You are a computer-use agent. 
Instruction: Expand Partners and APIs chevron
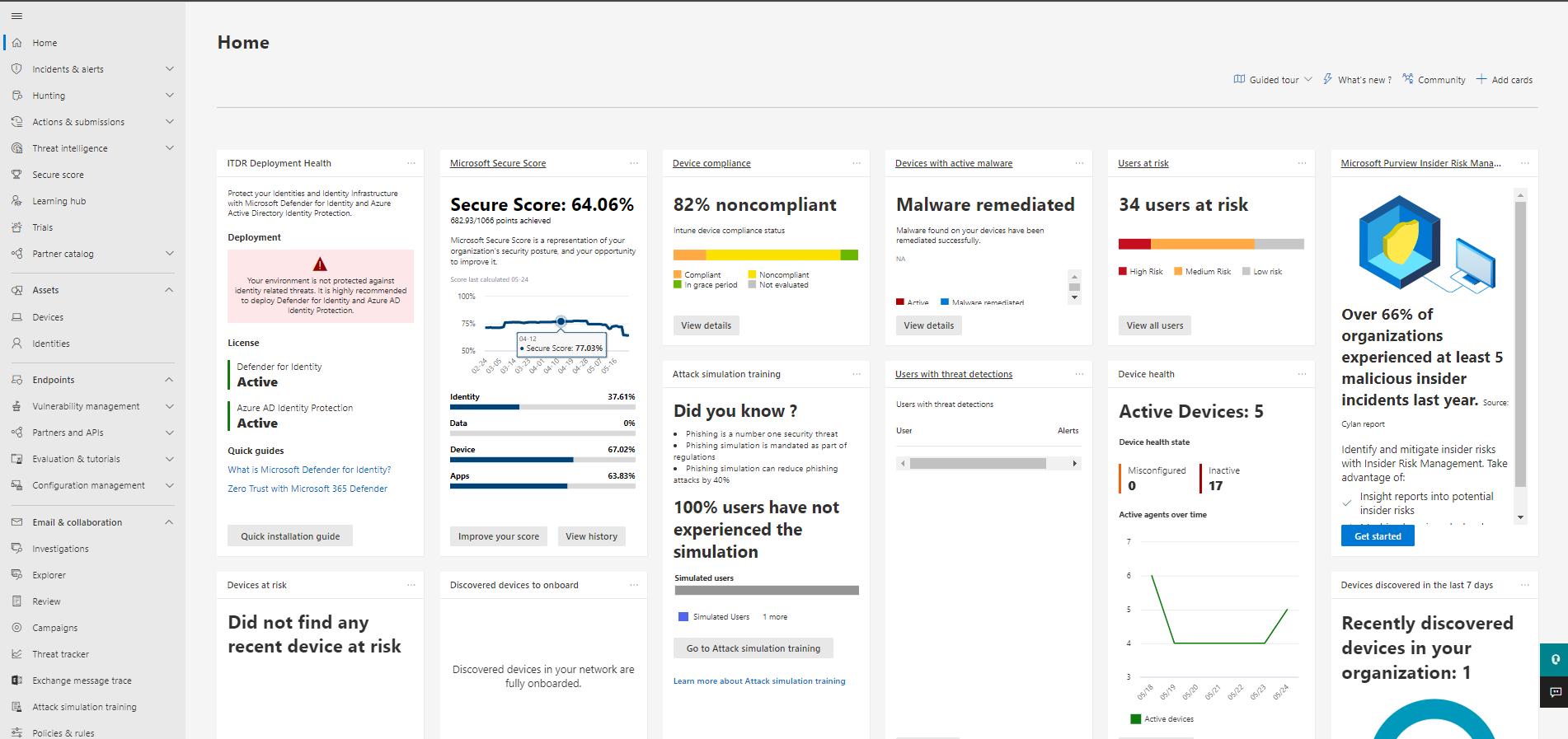pyautogui.click(x=170, y=433)
